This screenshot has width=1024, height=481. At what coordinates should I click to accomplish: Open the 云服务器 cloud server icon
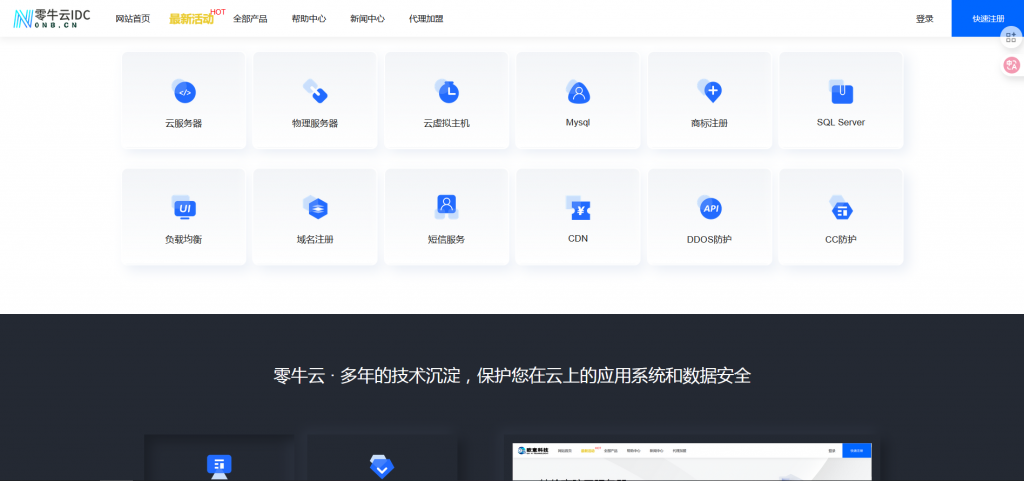184,92
